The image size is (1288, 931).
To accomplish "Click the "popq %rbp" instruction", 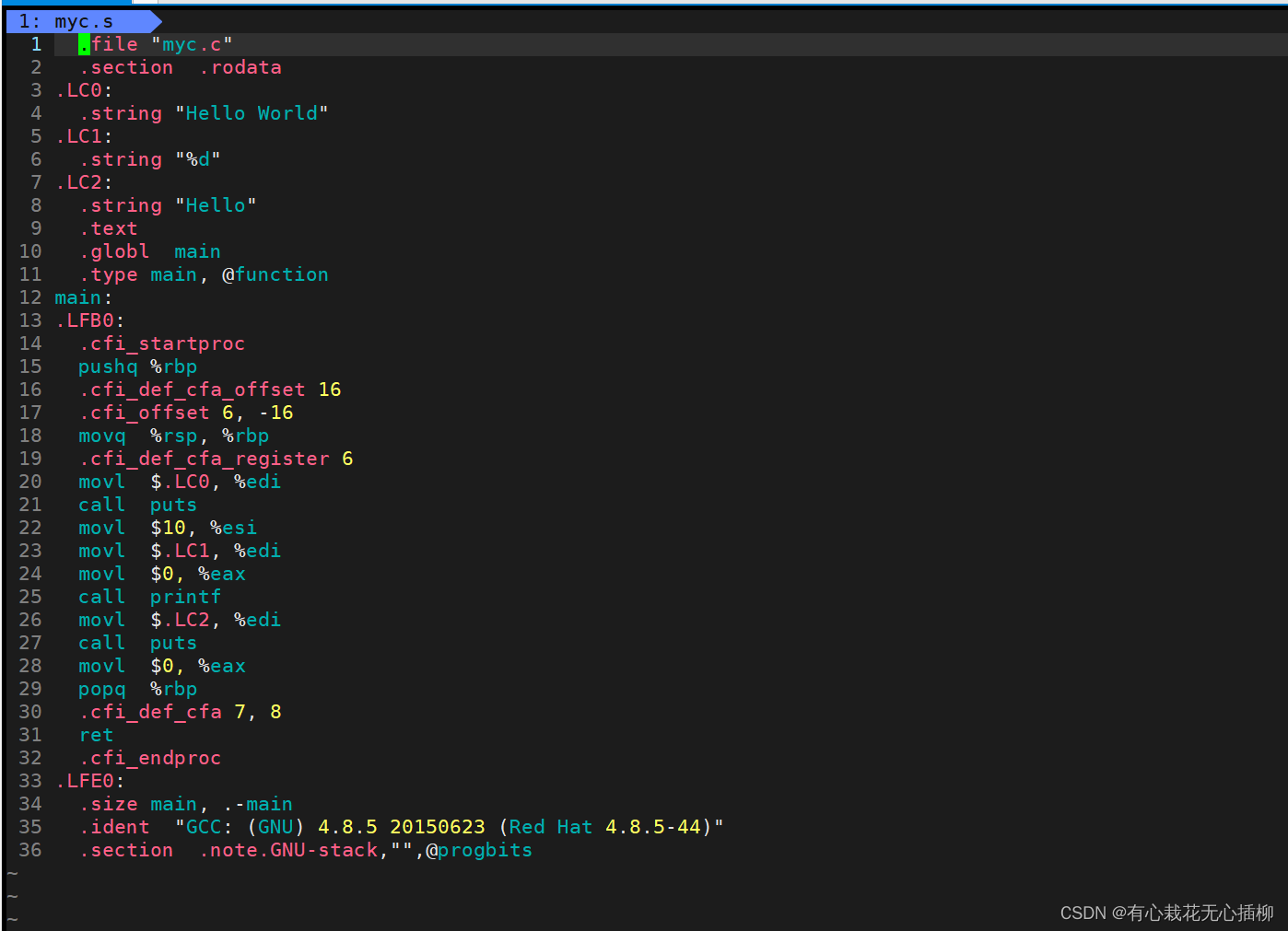I will (138, 689).
